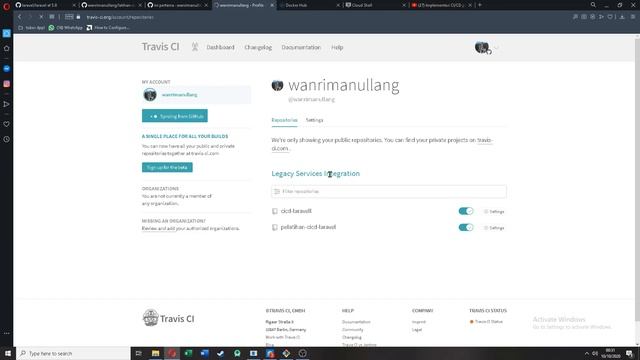Open the footer Imprint link
This screenshot has width=640, height=360.
pos(419,322)
